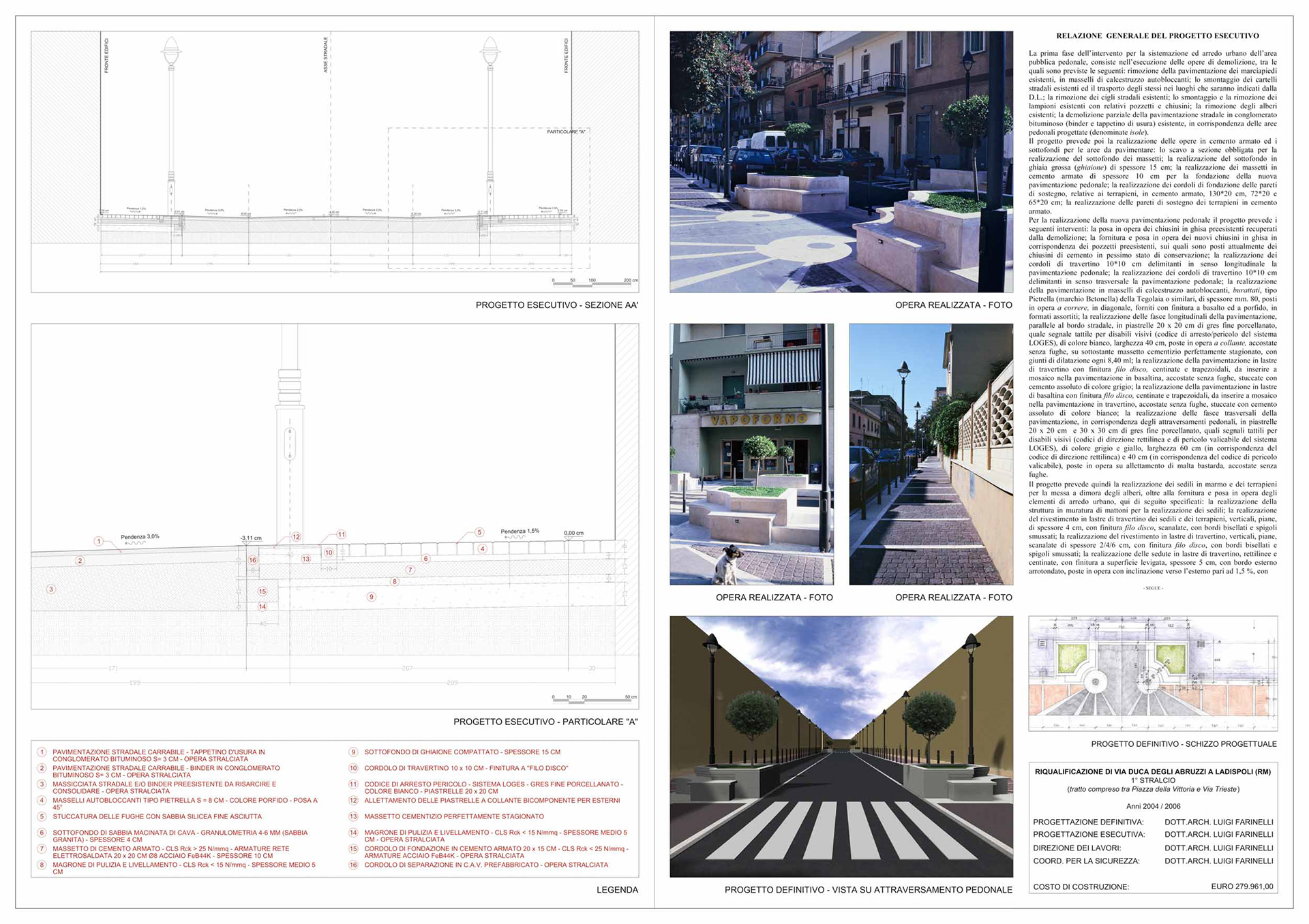Click the travertine benches street photo

point(841,161)
